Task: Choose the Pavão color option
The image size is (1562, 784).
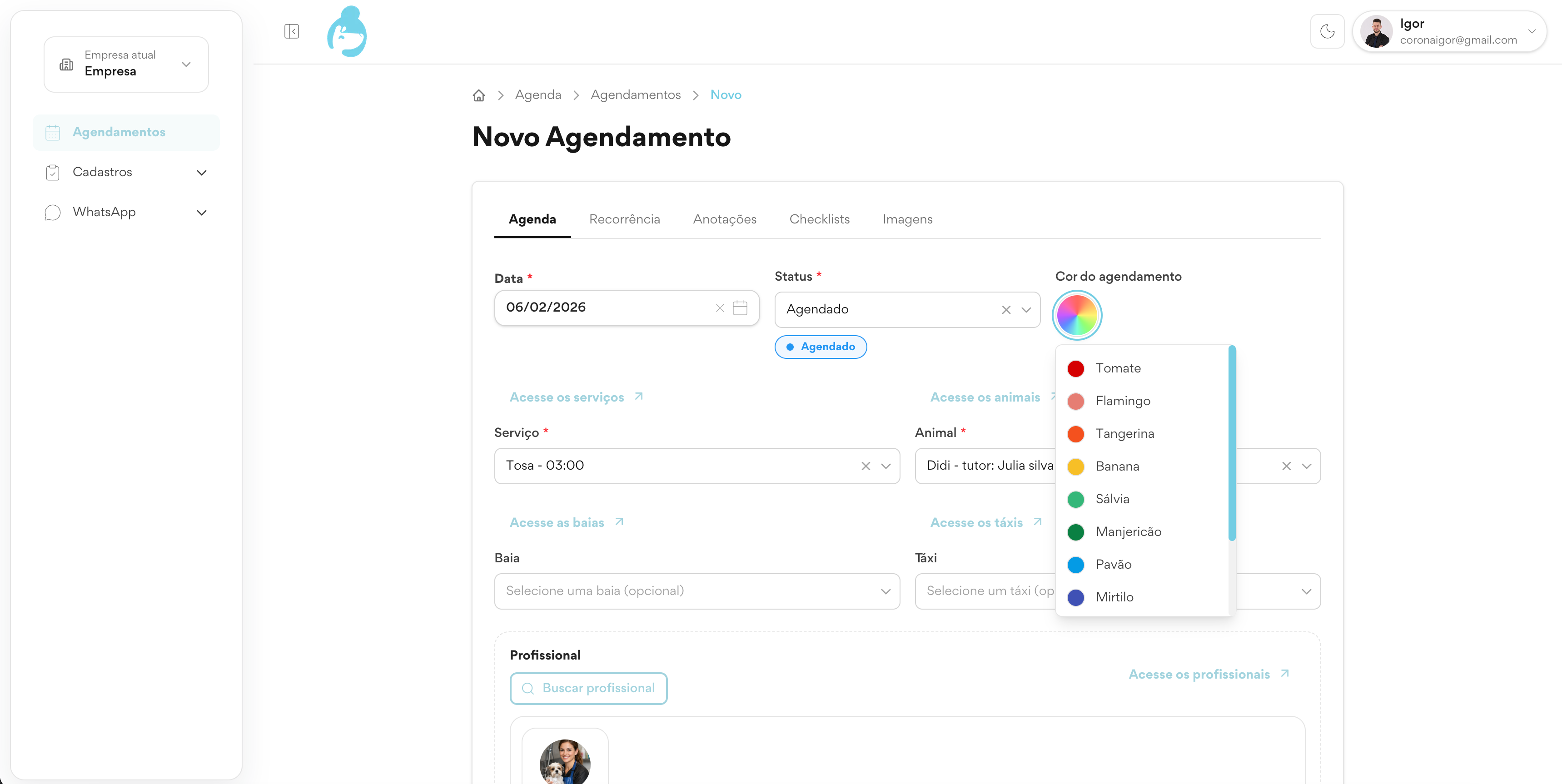Action: [1113, 565]
